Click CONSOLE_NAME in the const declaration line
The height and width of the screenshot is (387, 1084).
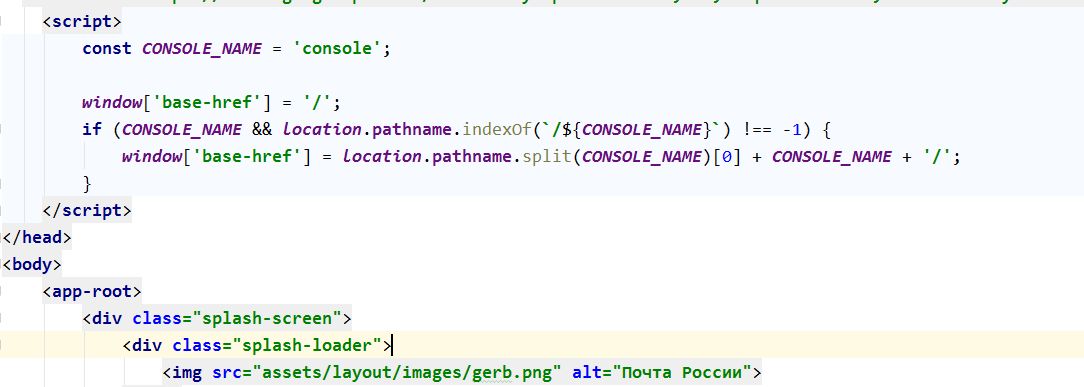click(202, 49)
